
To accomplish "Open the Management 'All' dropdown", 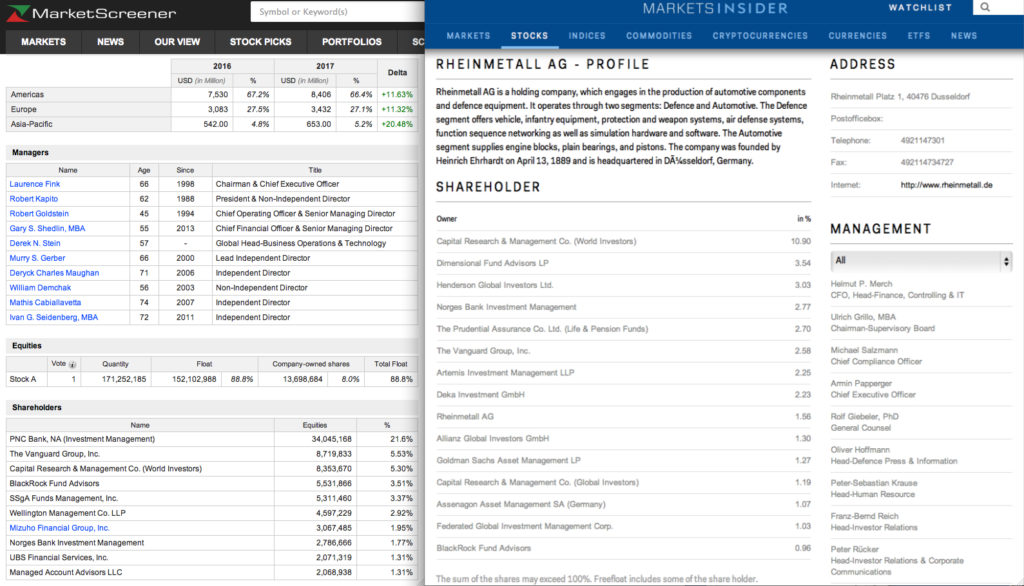I will coord(921,261).
